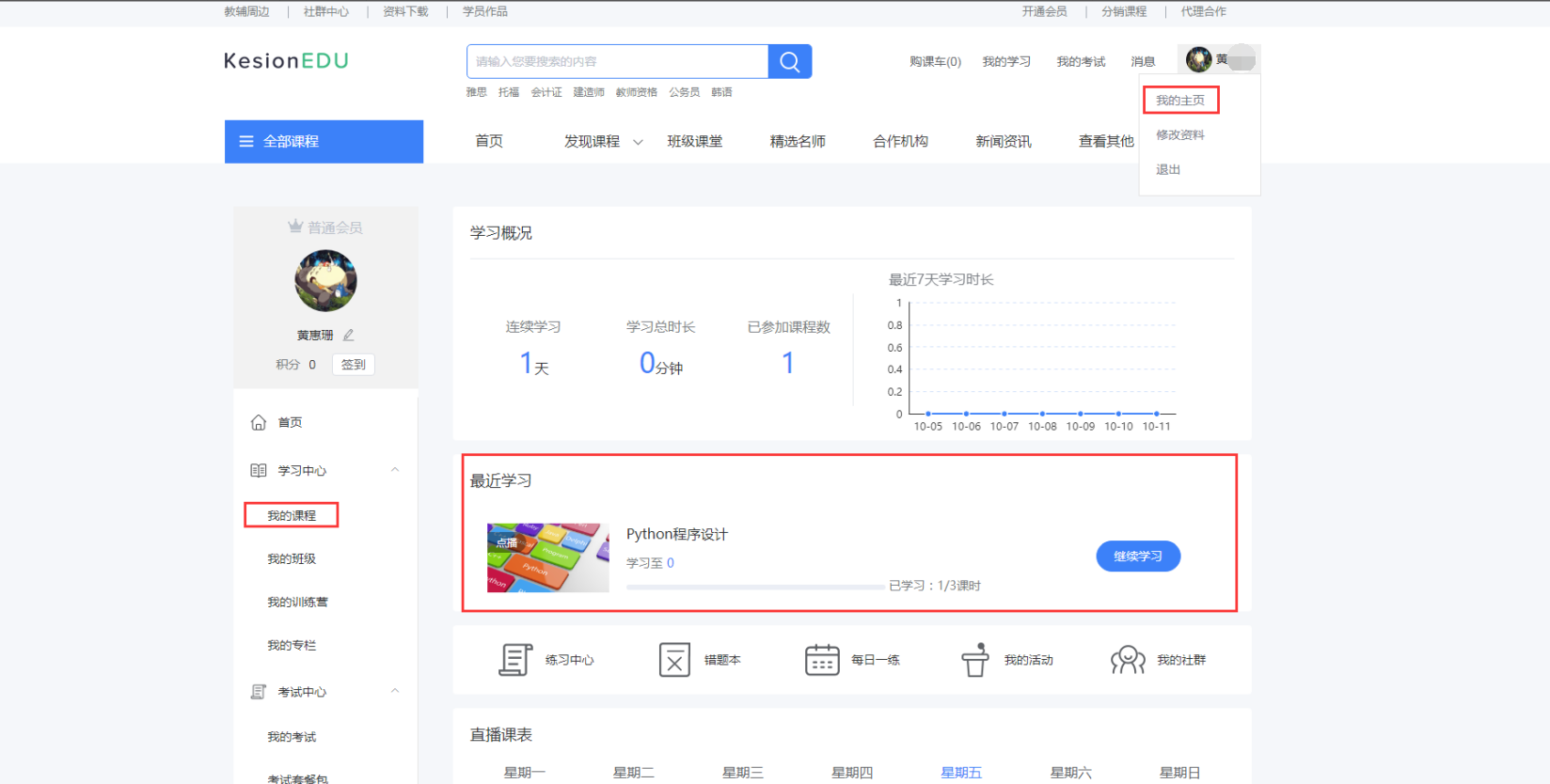Image resolution: width=1550 pixels, height=784 pixels.
Task: Click the blue search magnifier button
Action: tap(789, 62)
